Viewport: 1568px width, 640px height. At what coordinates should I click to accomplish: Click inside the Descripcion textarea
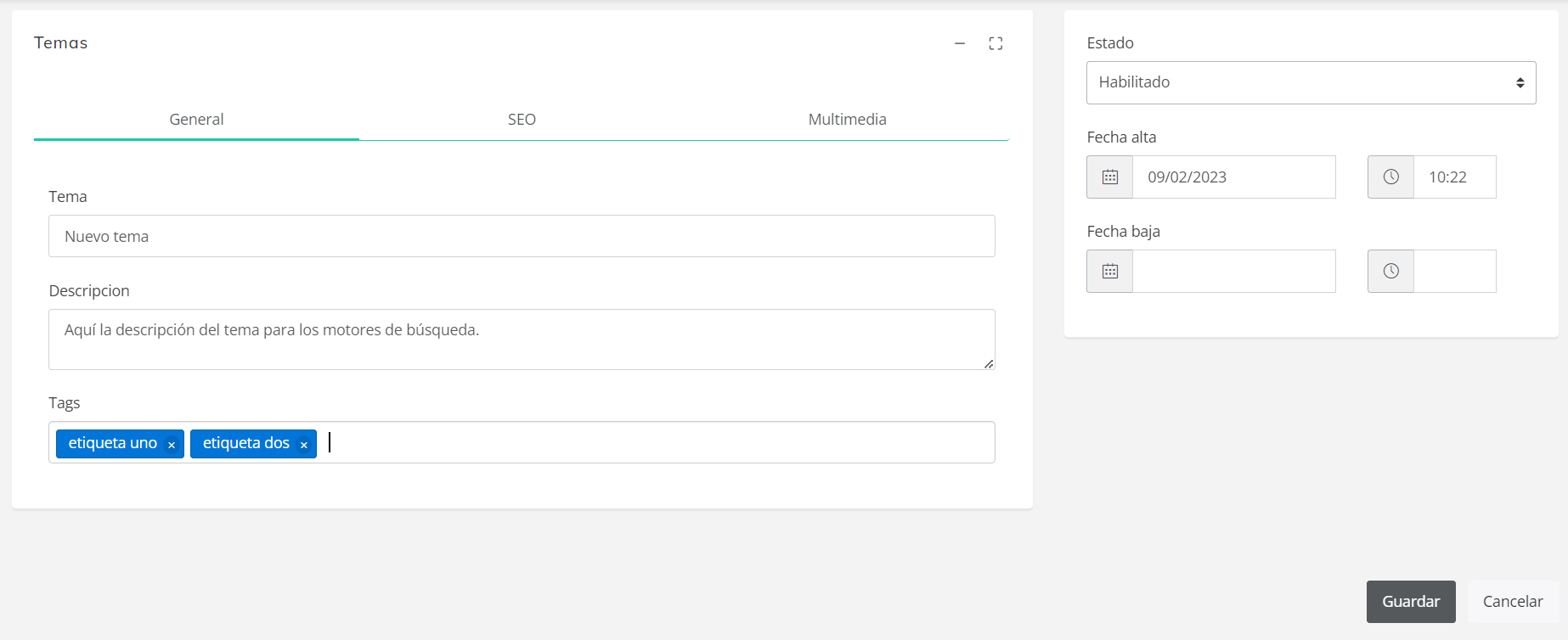pos(522,340)
